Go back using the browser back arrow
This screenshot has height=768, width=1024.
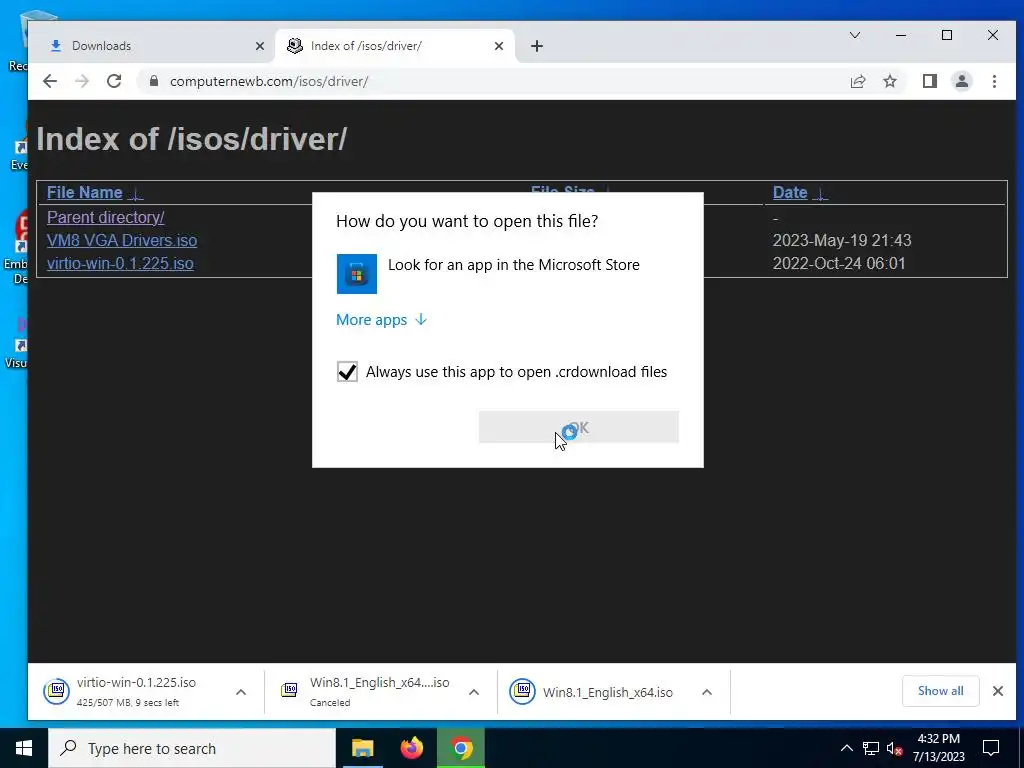50,81
